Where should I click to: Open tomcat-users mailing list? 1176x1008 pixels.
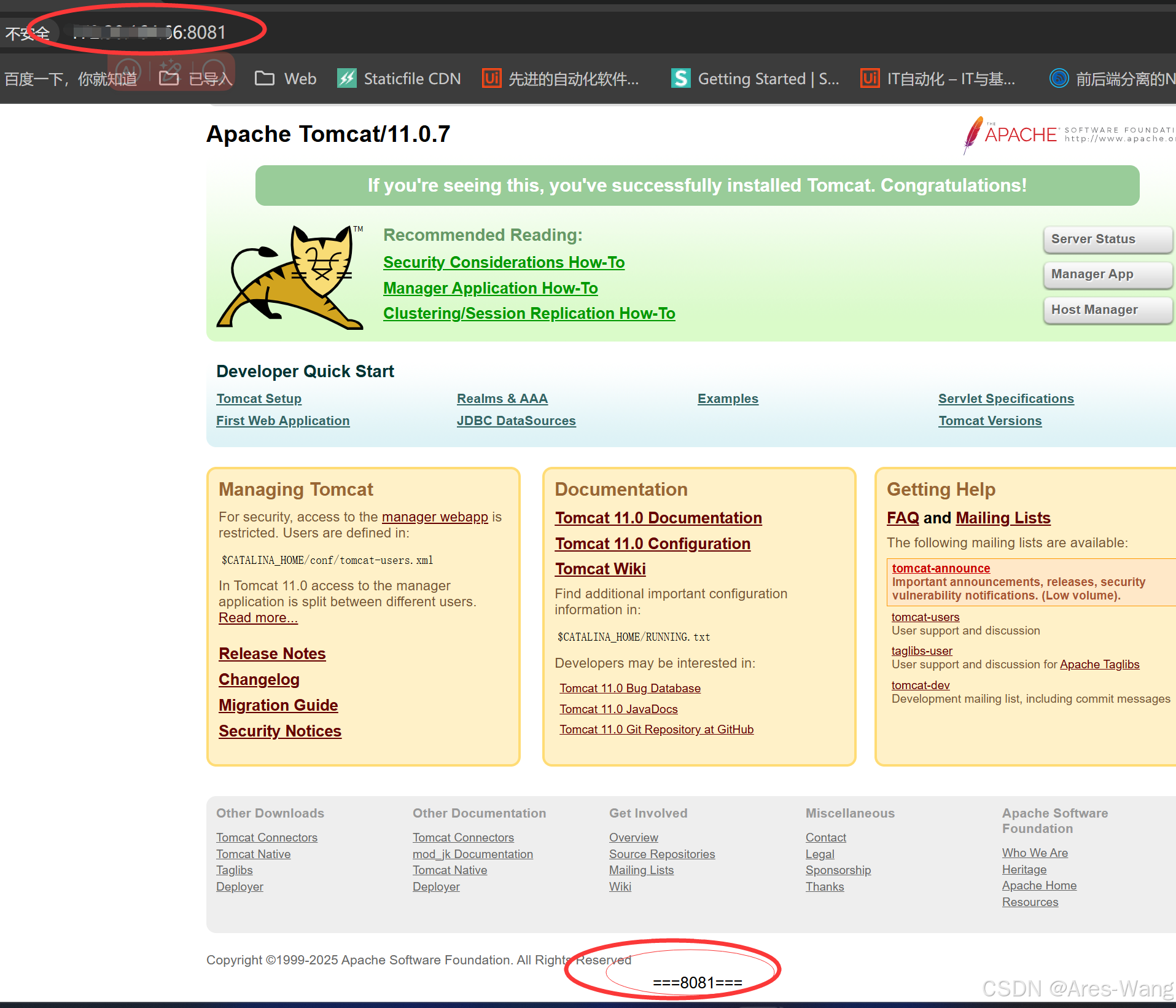[x=925, y=617]
